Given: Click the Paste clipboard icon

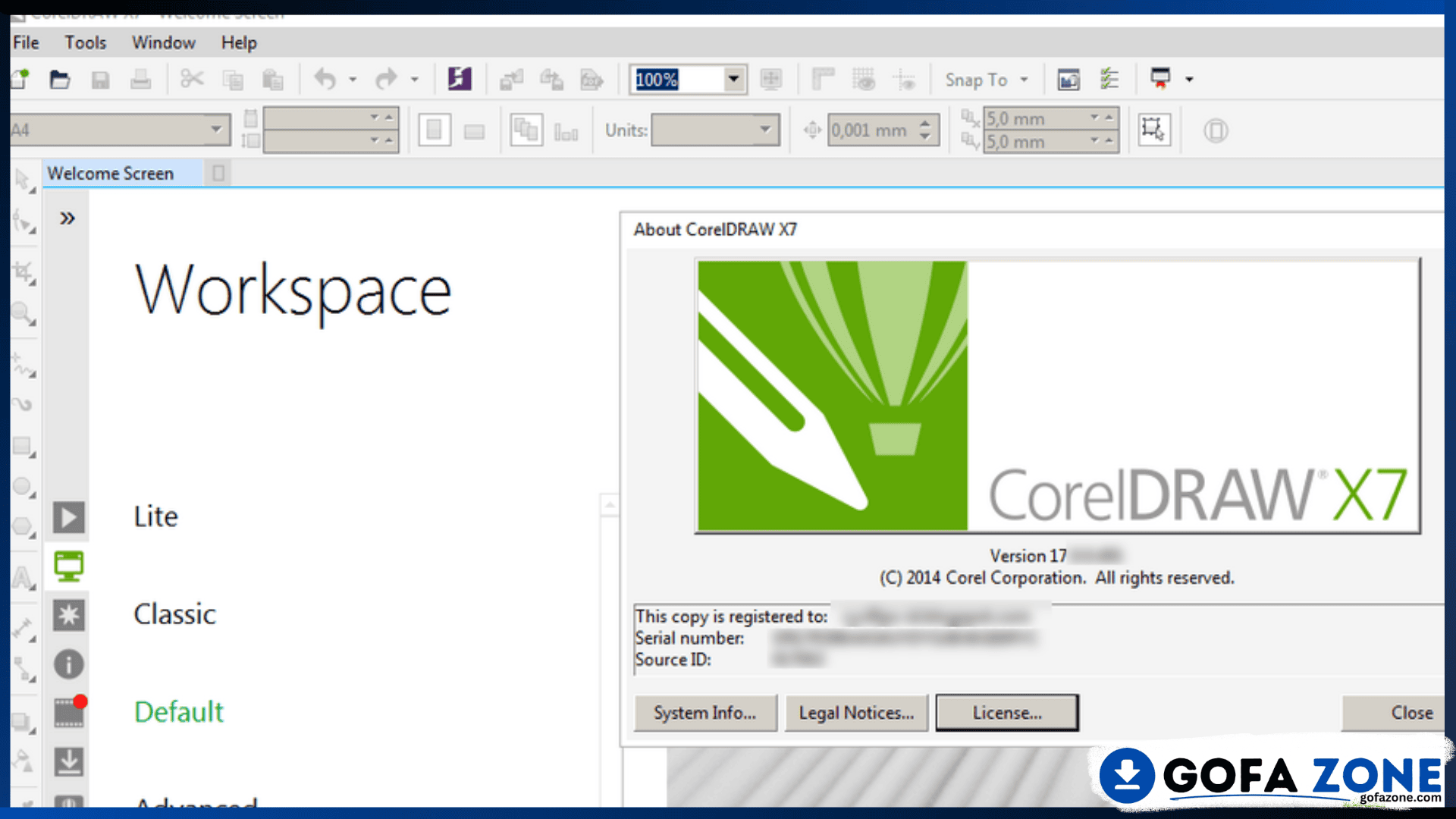Looking at the screenshot, I should point(272,79).
